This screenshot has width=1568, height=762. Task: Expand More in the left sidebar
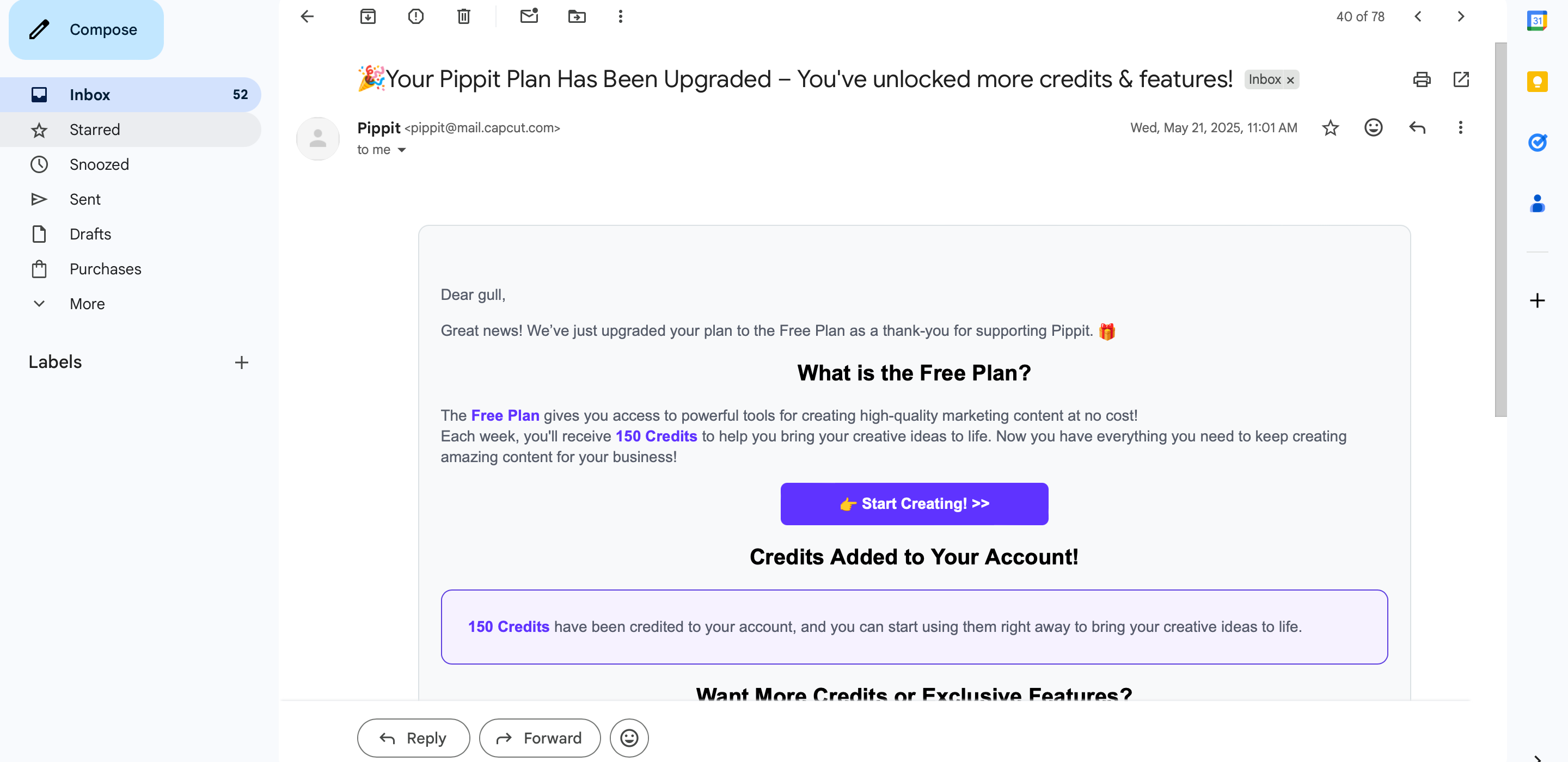(x=87, y=304)
